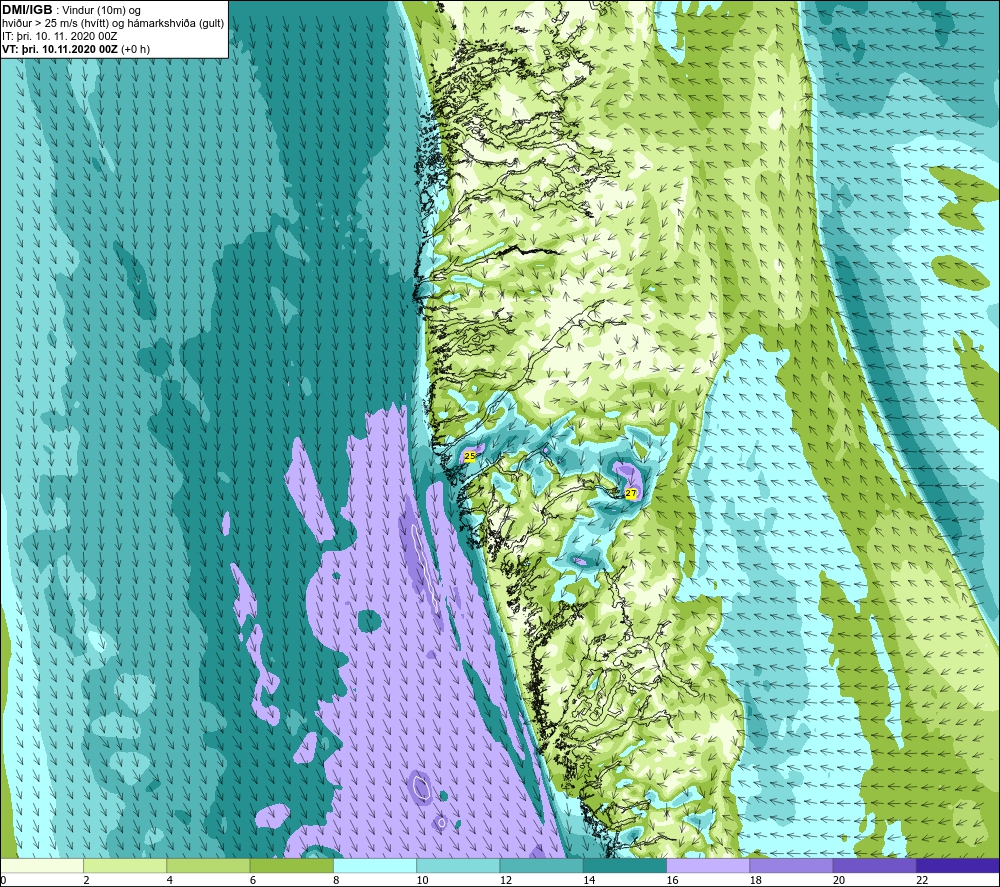Click the pale cream 0–2 m/s legend swatch

pos(42,865)
